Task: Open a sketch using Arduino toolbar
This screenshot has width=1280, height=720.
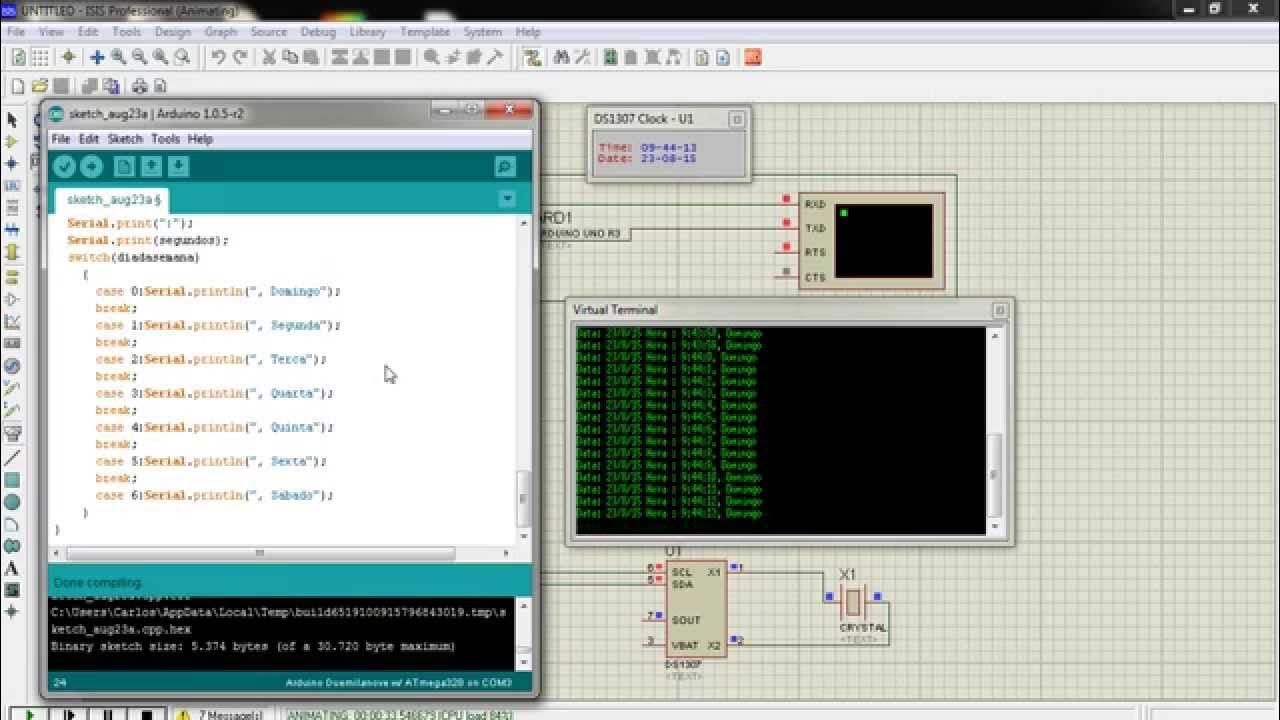Action: click(x=151, y=167)
